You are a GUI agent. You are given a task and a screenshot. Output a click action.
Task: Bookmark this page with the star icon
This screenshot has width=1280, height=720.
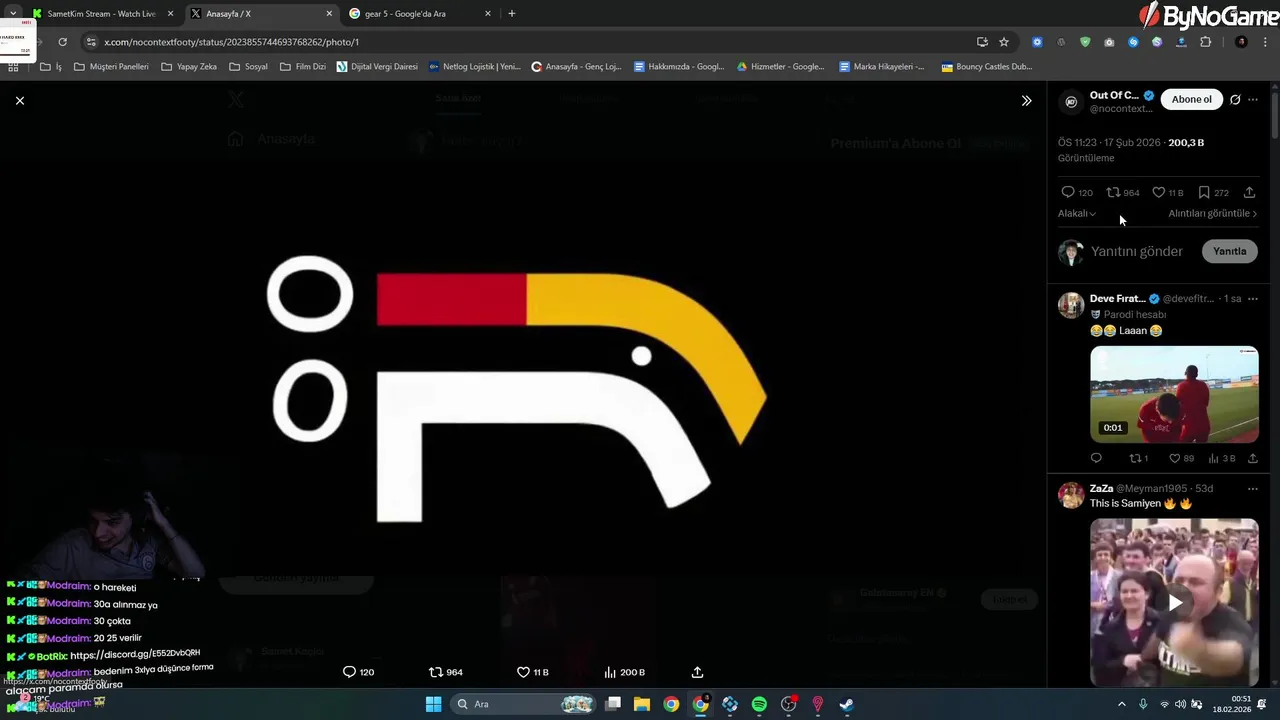(x=1004, y=42)
